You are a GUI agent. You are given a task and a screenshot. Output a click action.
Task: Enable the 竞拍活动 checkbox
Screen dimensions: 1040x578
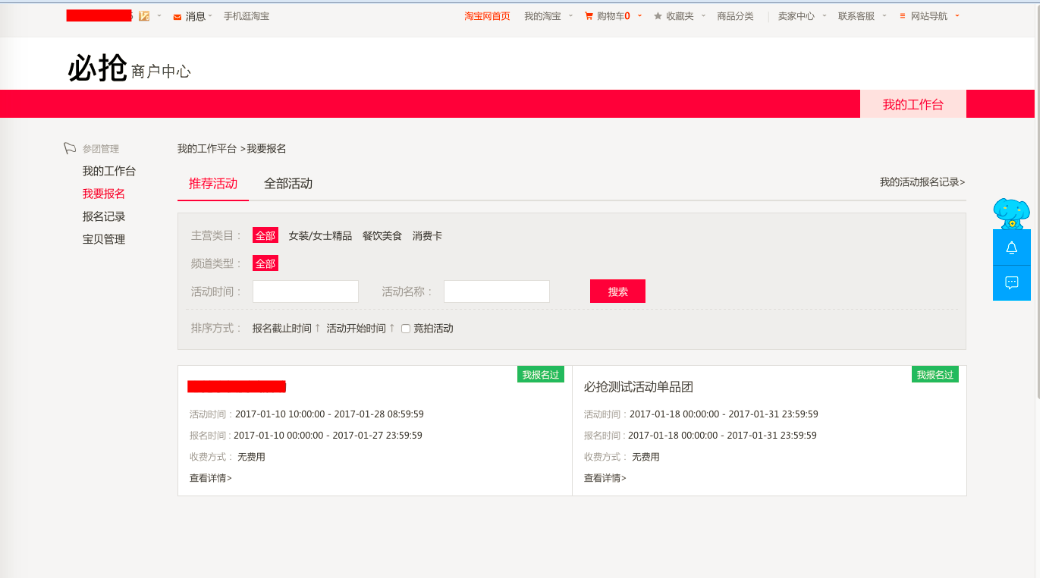point(406,329)
